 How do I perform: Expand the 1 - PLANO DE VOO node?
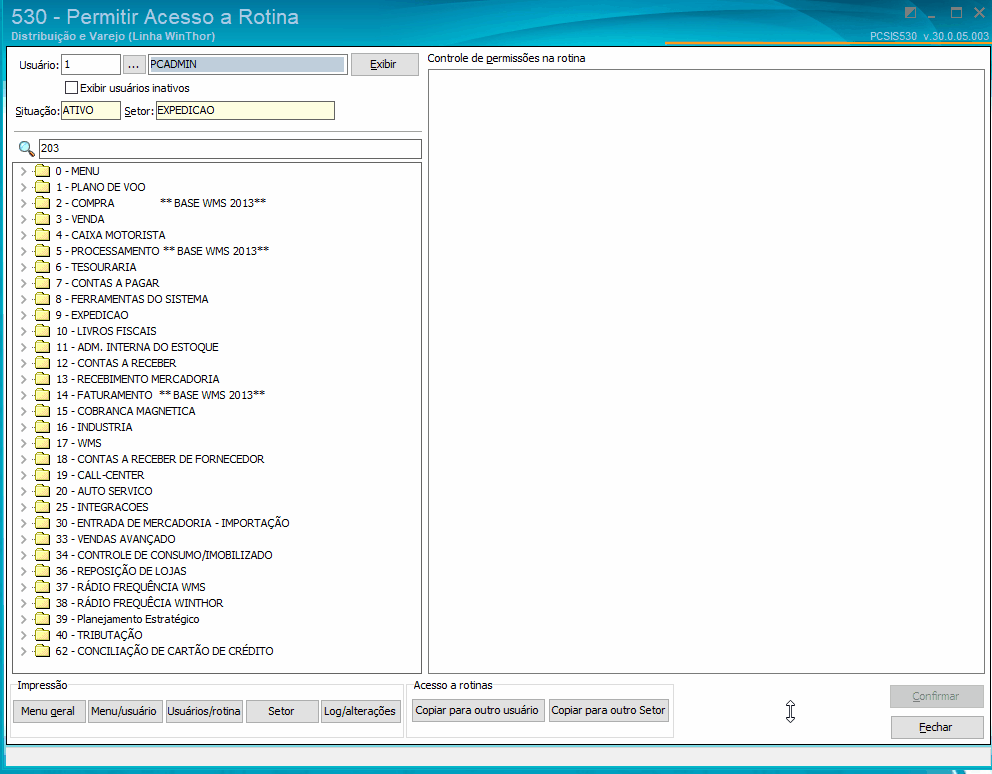pyautogui.click(x=23, y=187)
